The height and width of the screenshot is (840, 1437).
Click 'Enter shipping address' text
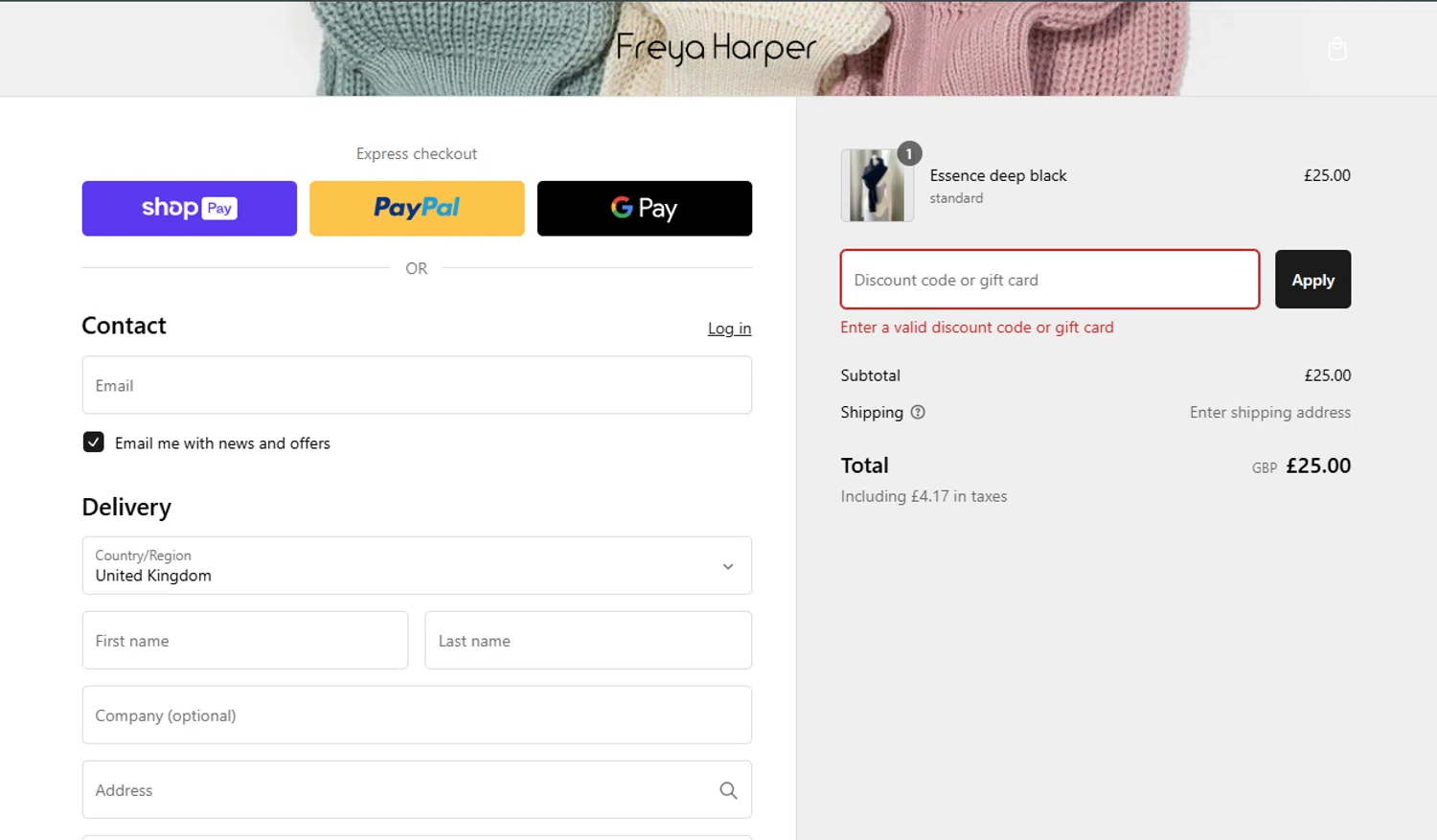1270,413
